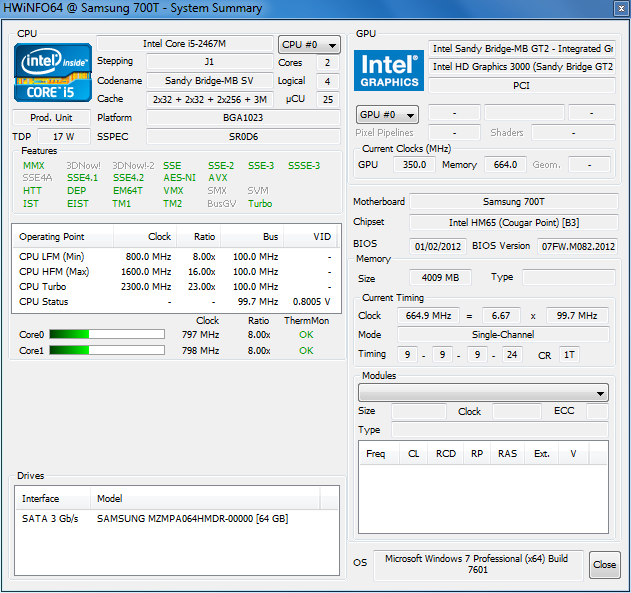The width and height of the screenshot is (631, 593).
Task: Click the command rate value 1T
Action: 569,355
